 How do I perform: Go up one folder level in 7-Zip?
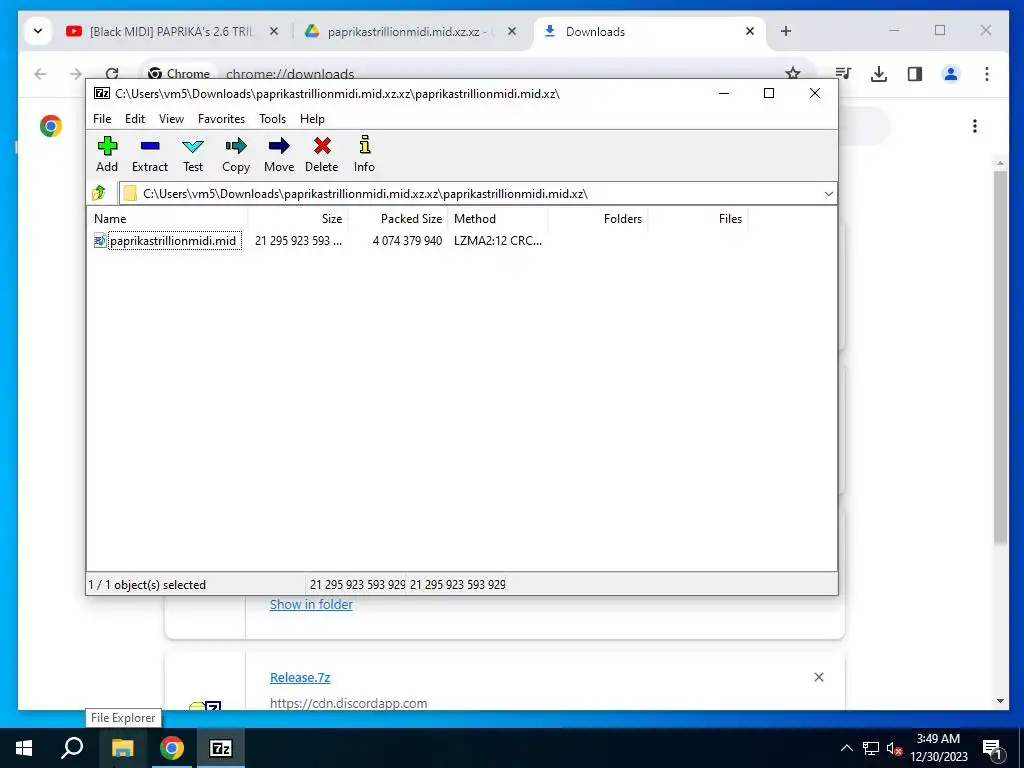[99, 193]
